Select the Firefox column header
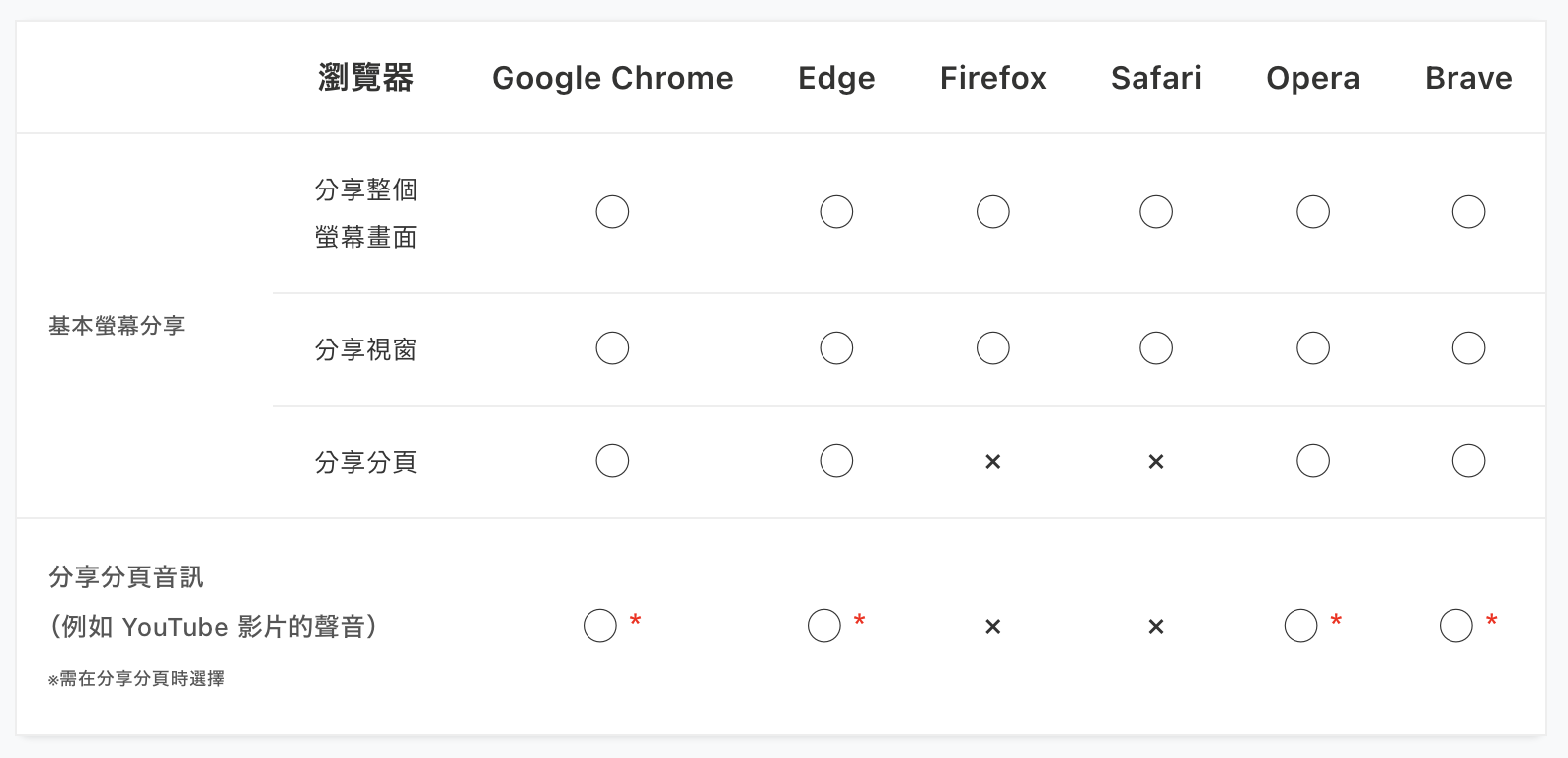Viewport: 1568px width, 758px height. pyautogui.click(x=993, y=78)
